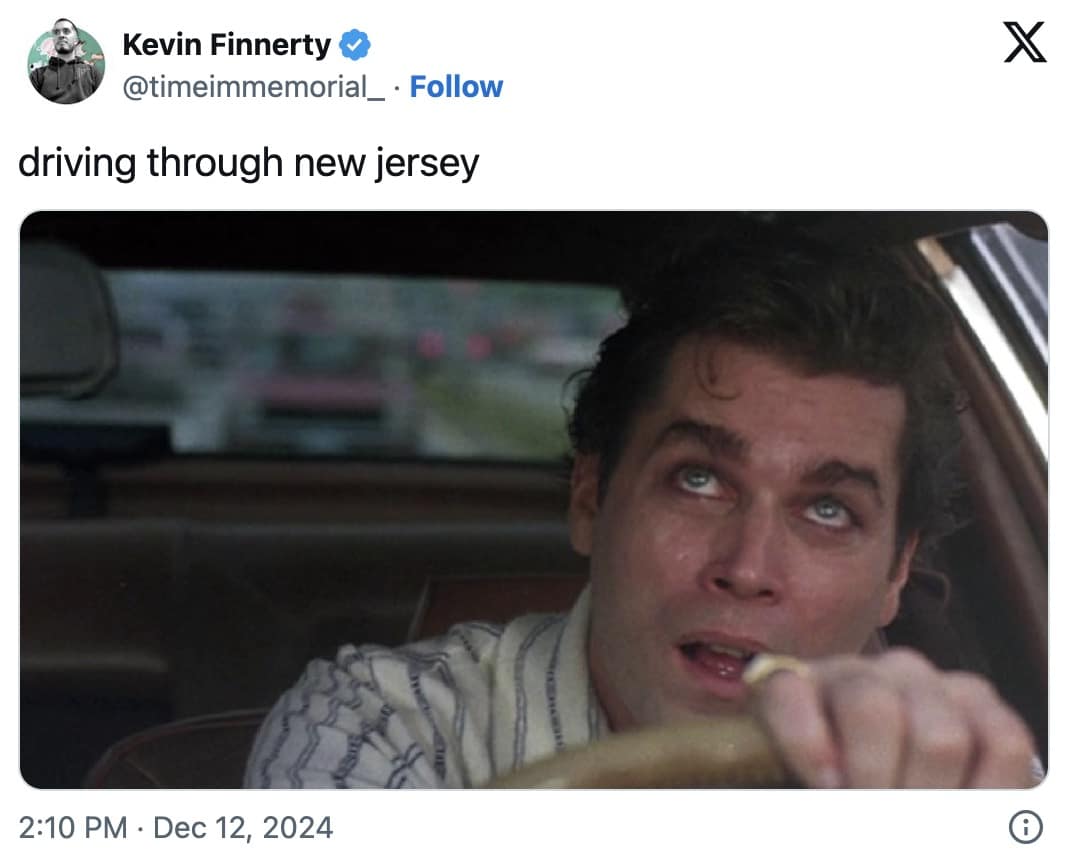The height and width of the screenshot is (864, 1072).
Task: Click the Dec 12, 2024 date
Action: pos(243,828)
